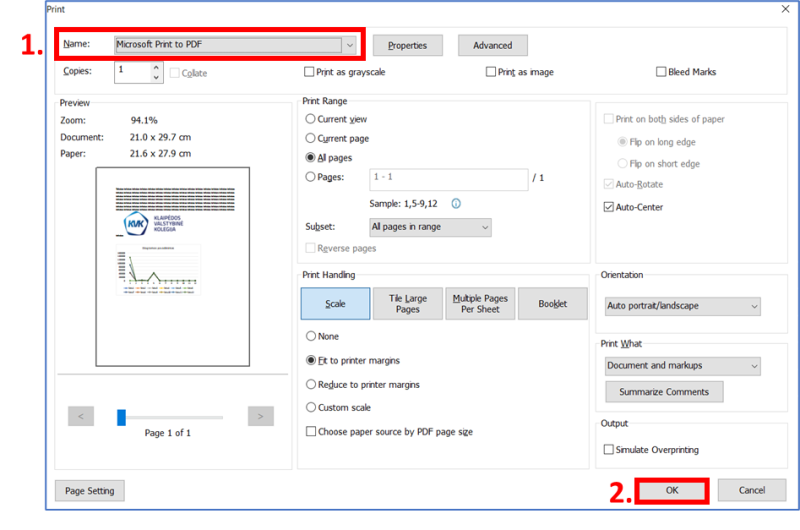Open the printer Name dropdown
Screen dimensions: 800x530
[x=349, y=45]
